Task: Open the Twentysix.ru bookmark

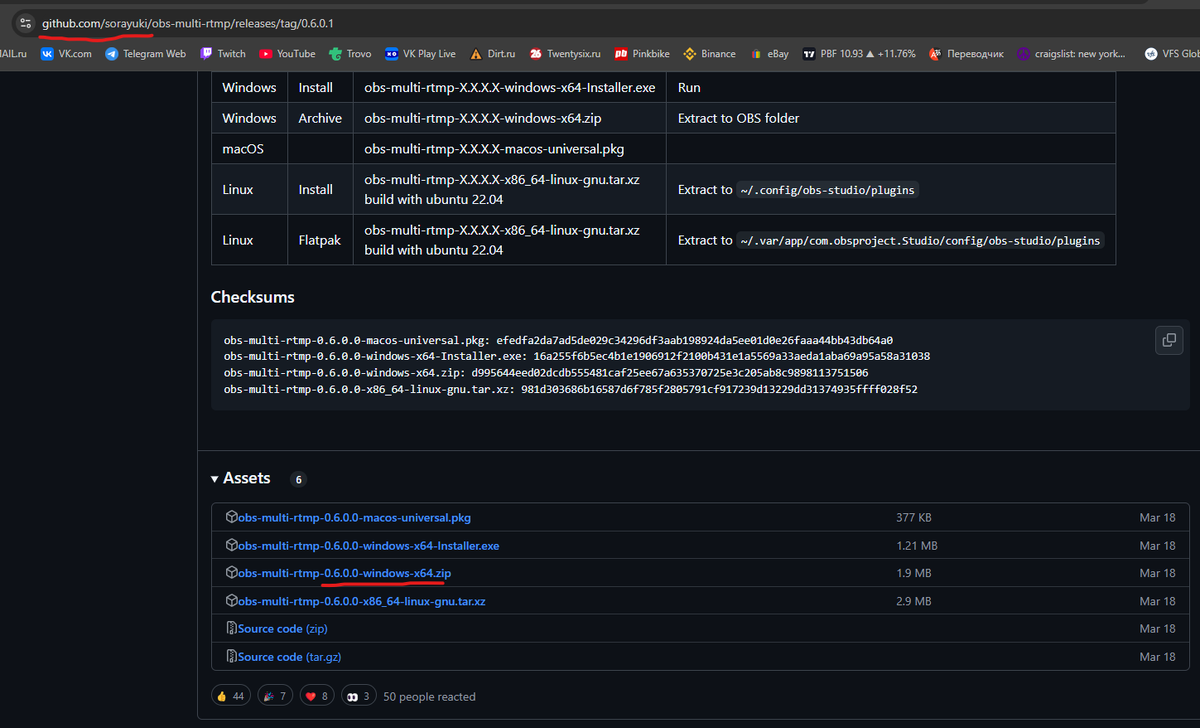Action: (x=566, y=54)
